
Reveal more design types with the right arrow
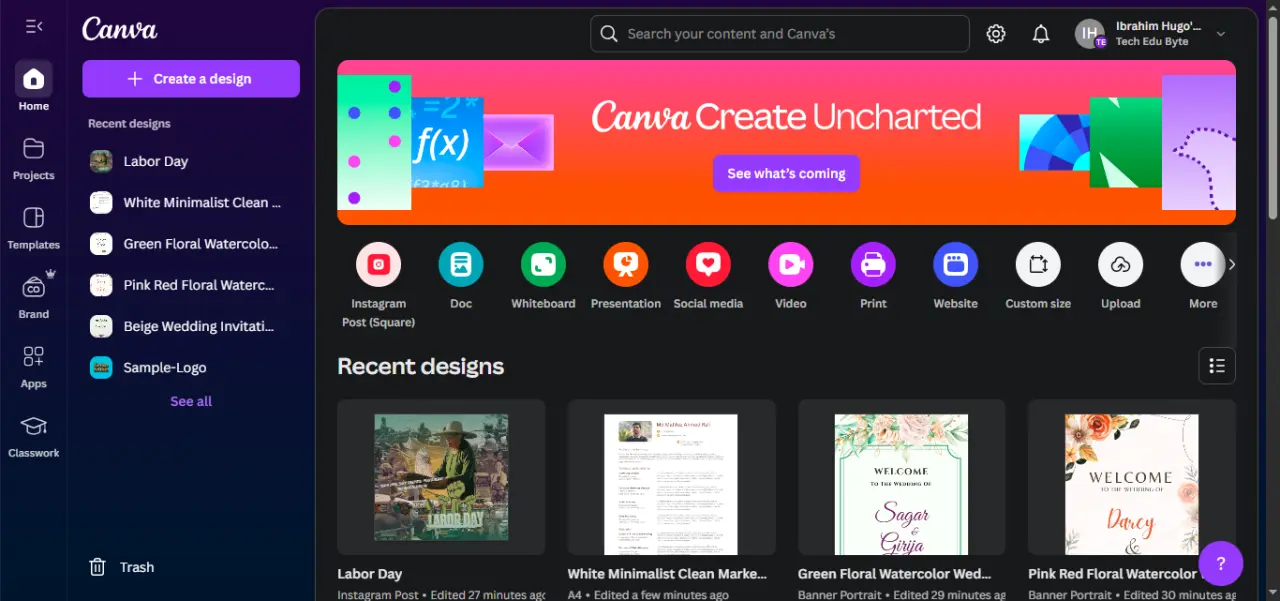tap(1232, 265)
